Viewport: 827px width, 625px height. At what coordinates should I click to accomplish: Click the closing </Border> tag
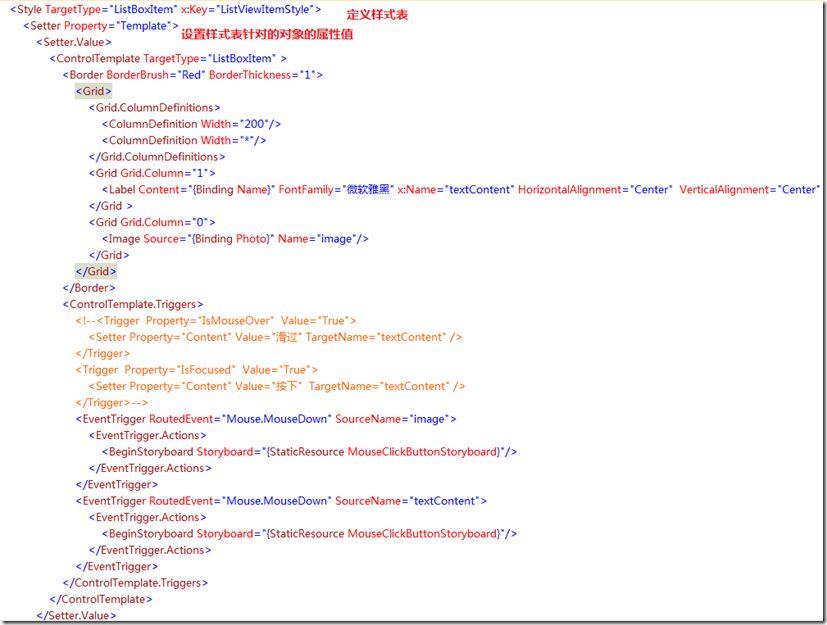[x=89, y=288]
